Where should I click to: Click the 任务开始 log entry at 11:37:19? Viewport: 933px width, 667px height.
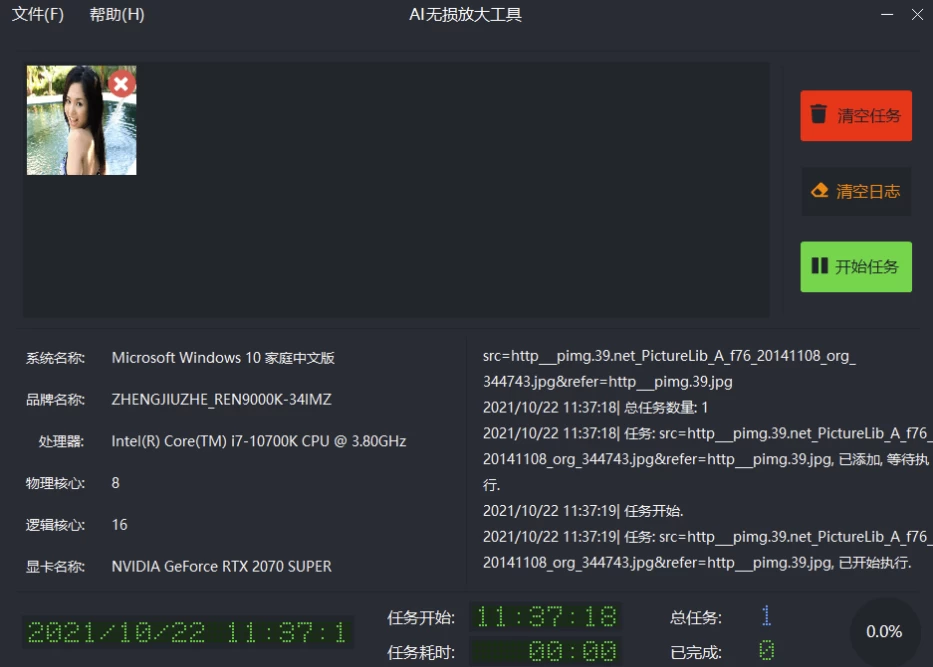[x=583, y=511]
